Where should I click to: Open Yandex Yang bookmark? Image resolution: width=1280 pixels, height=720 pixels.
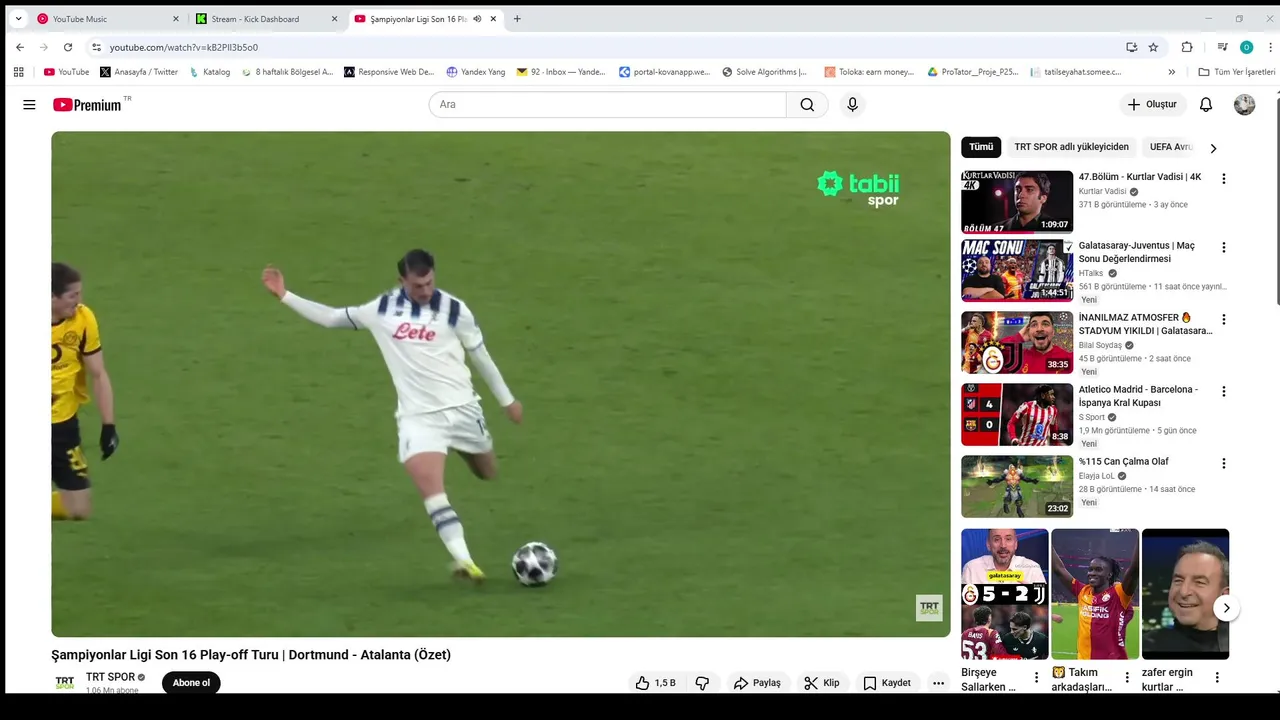[x=475, y=72]
